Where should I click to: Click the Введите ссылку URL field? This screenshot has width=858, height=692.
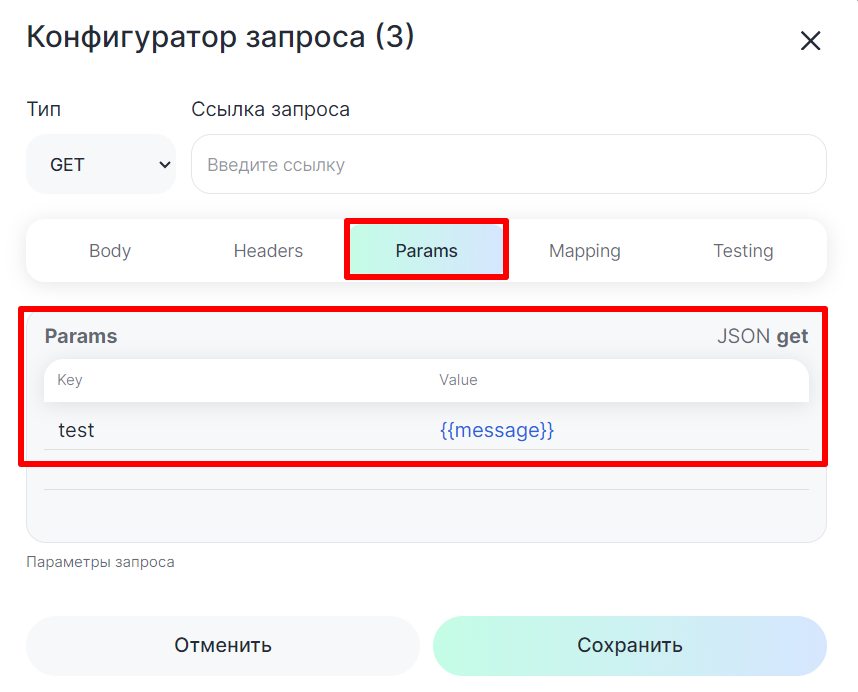coord(508,165)
